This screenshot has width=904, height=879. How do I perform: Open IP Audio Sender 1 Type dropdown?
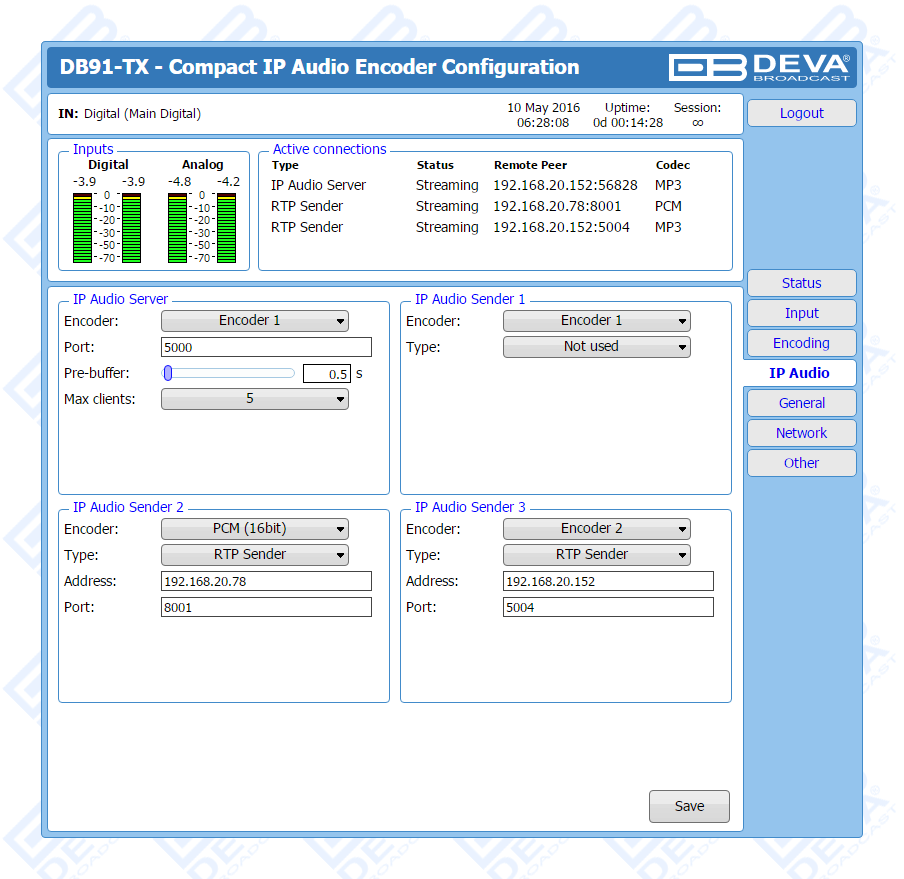tap(597, 347)
